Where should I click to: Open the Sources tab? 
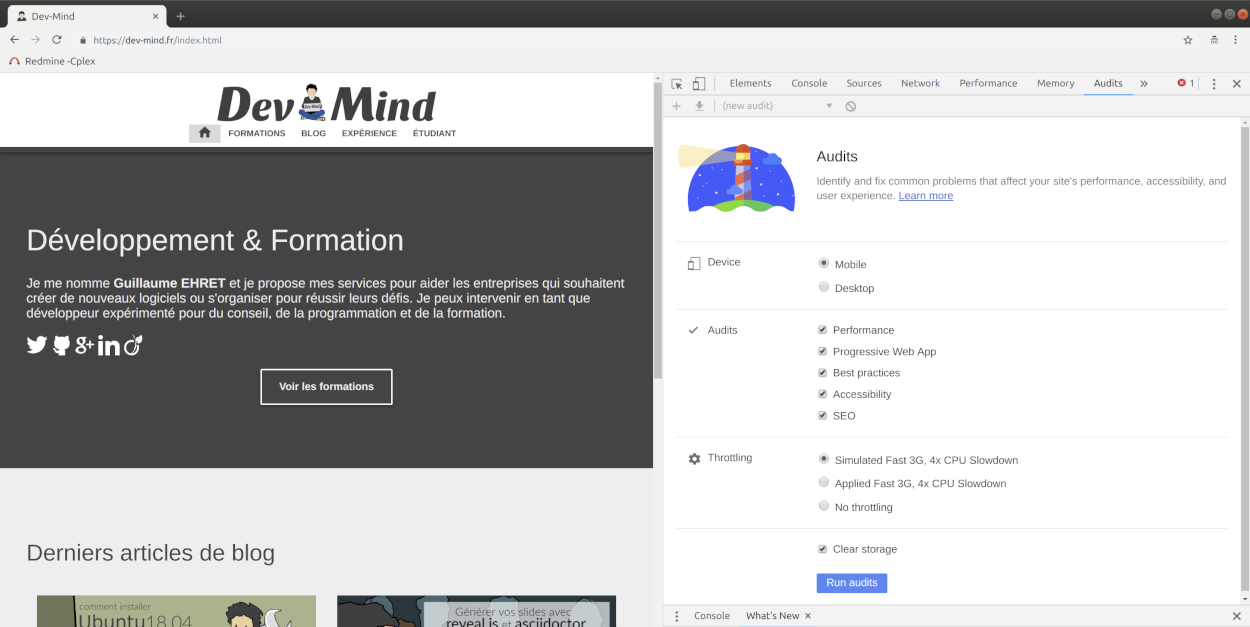pos(864,84)
